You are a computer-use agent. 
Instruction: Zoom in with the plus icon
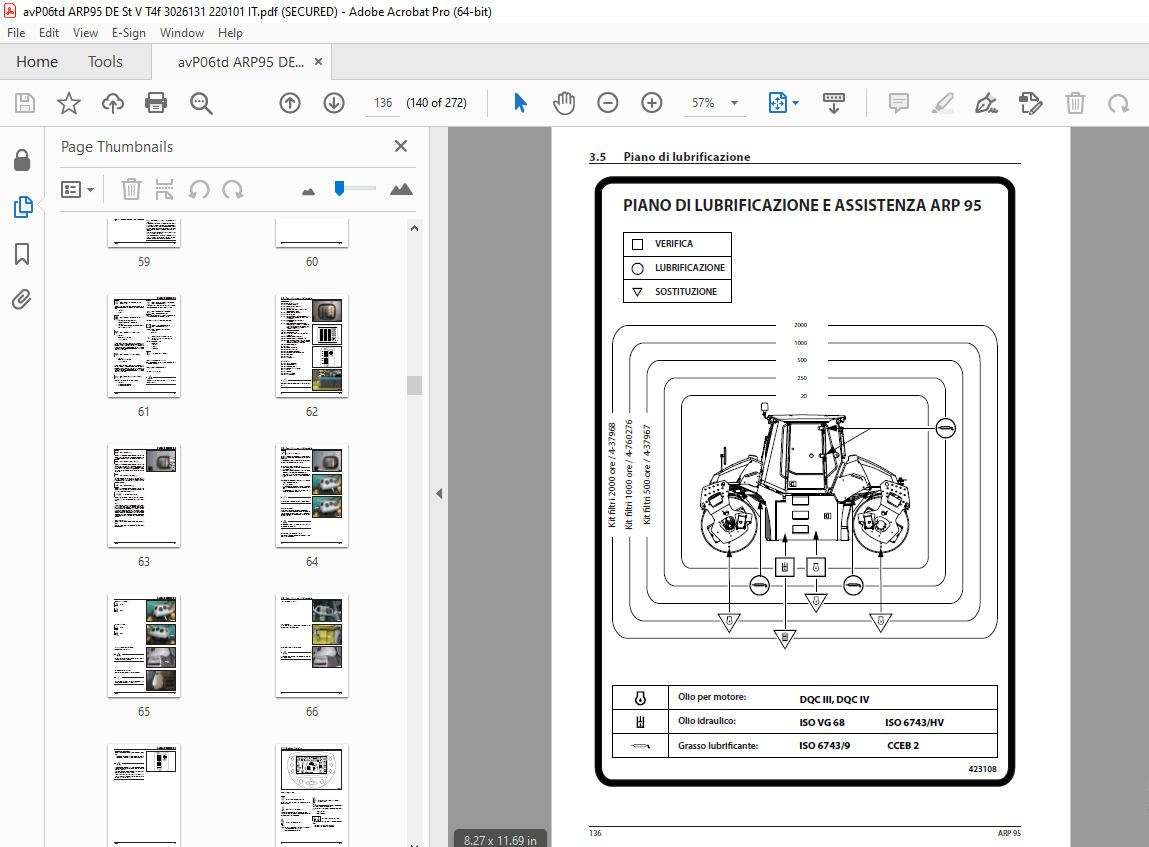tap(651, 103)
